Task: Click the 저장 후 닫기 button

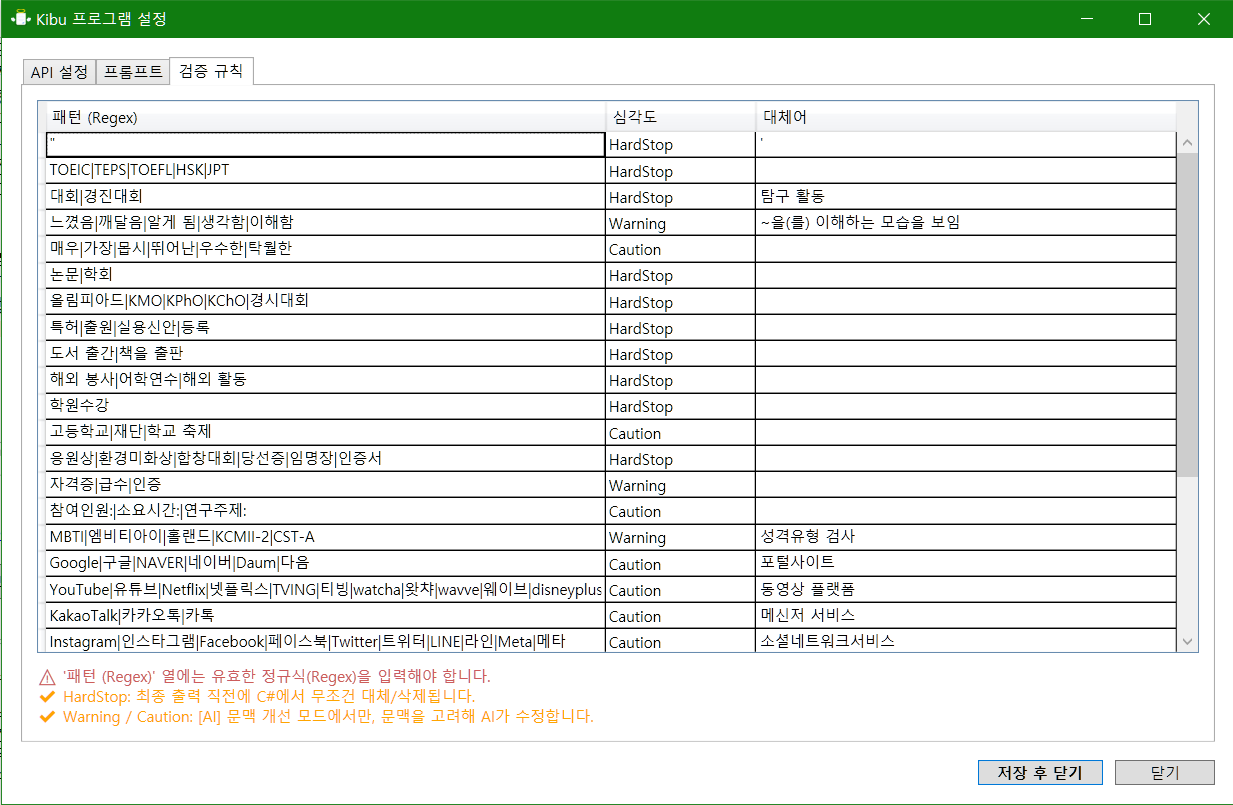Action: (1040, 773)
